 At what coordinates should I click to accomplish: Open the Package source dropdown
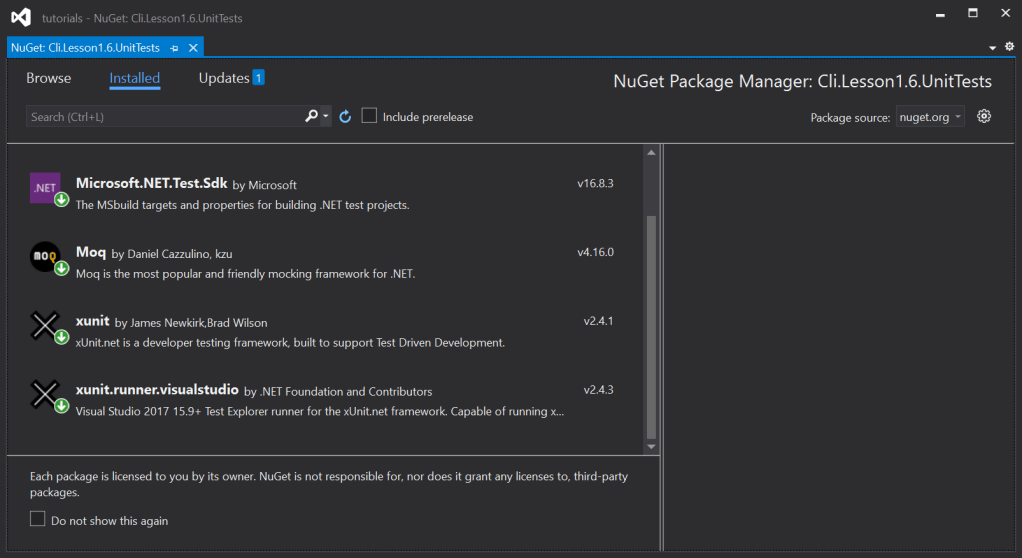(x=930, y=117)
